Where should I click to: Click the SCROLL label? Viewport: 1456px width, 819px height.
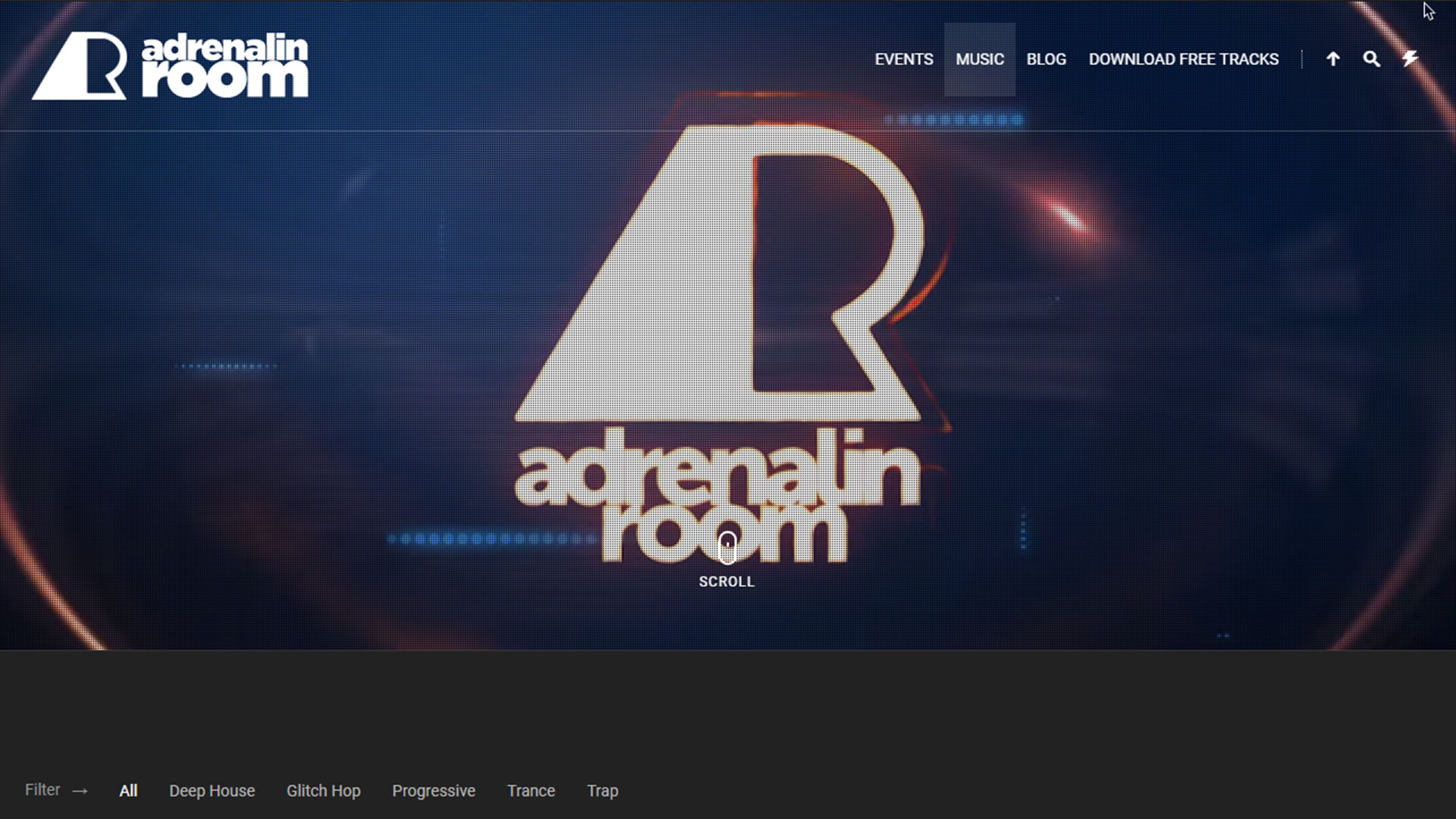pos(726,582)
